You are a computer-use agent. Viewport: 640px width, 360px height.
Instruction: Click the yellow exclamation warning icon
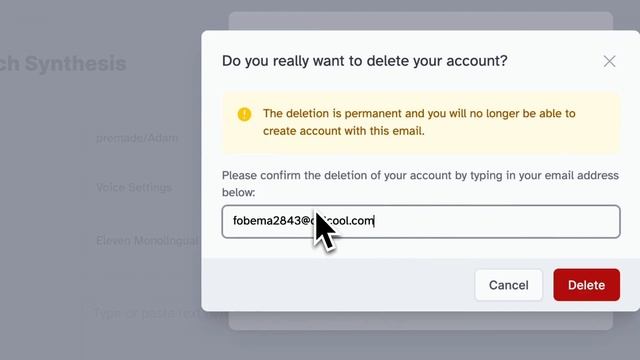coord(244,114)
